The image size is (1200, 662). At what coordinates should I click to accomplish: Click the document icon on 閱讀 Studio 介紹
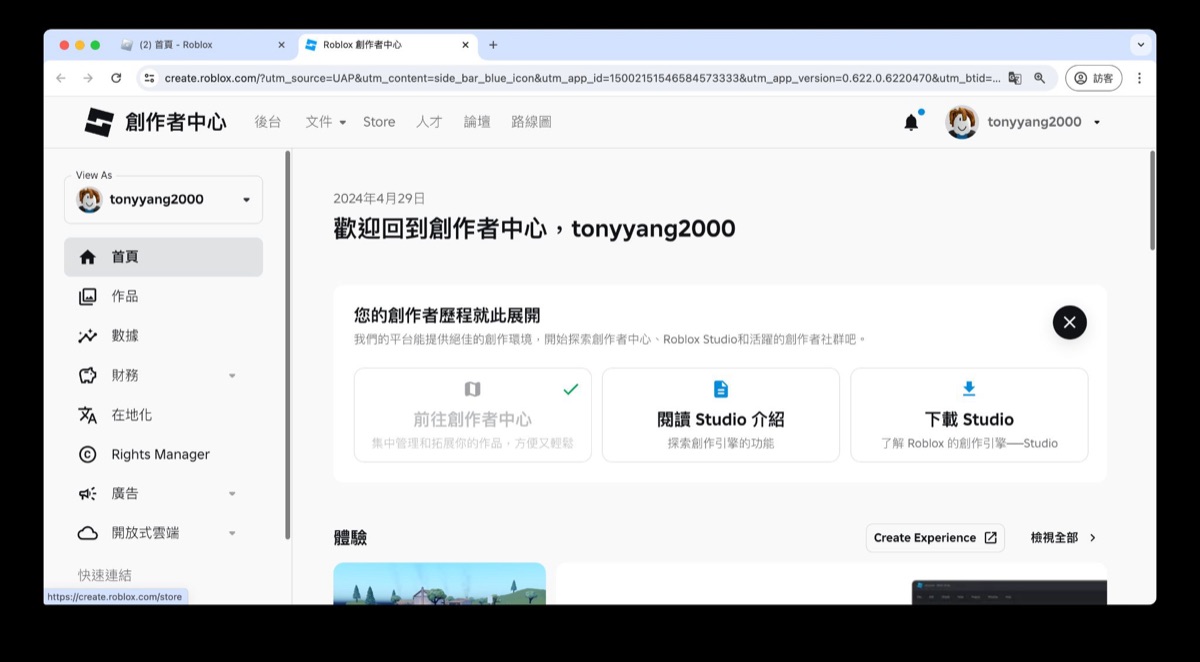[721, 389]
